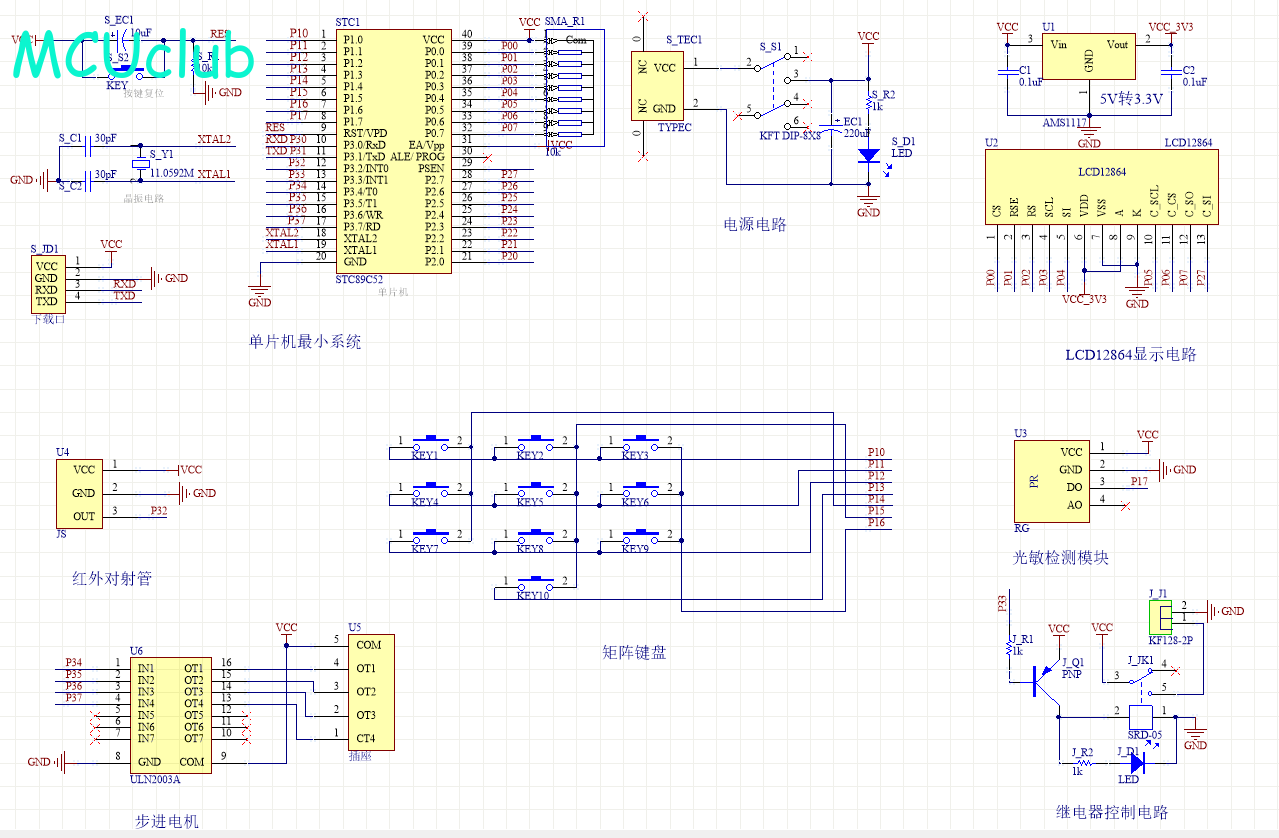Select the SRD-05 relay symbol
The height and width of the screenshot is (838, 1279).
pyautogui.click(x=1142, y=718)
